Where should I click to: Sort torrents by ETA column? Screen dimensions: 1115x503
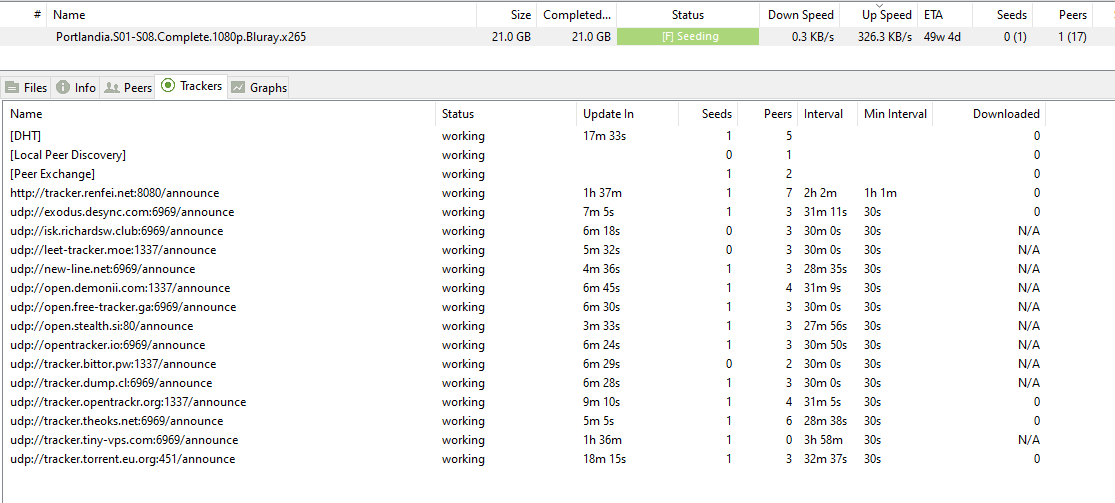[x=945, y=15]
